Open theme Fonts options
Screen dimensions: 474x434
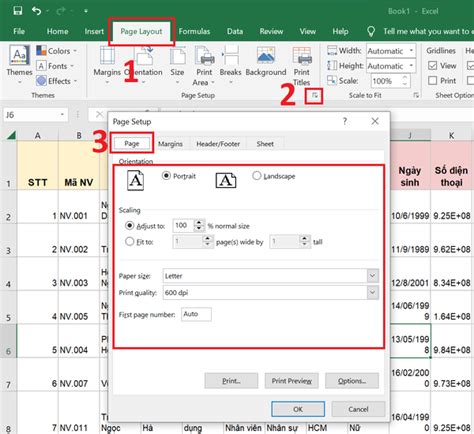55,66
